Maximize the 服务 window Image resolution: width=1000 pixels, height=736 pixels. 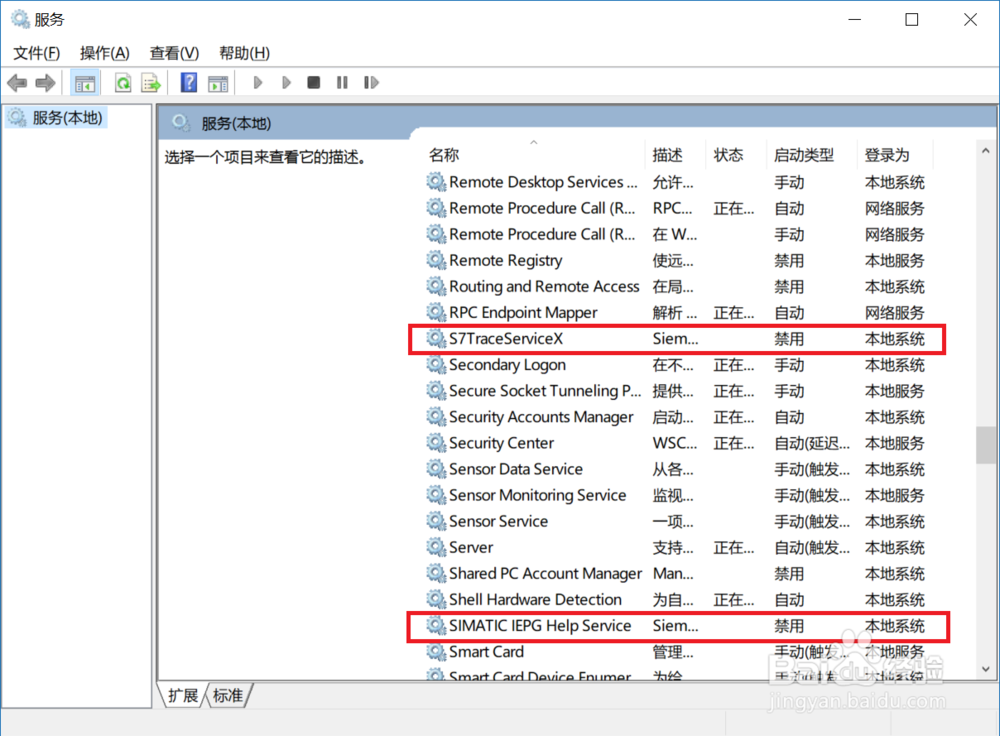pos(912,20)
